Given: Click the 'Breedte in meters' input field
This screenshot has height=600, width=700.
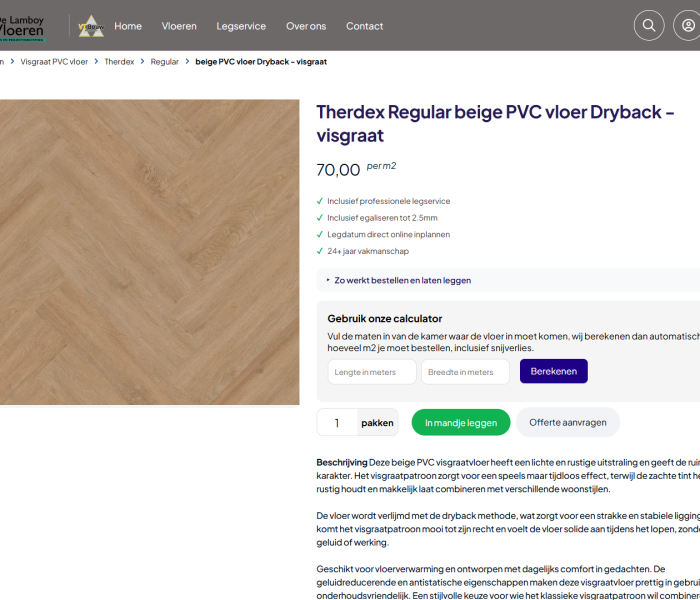Looking at the screenshot, I should click(465, 372).
